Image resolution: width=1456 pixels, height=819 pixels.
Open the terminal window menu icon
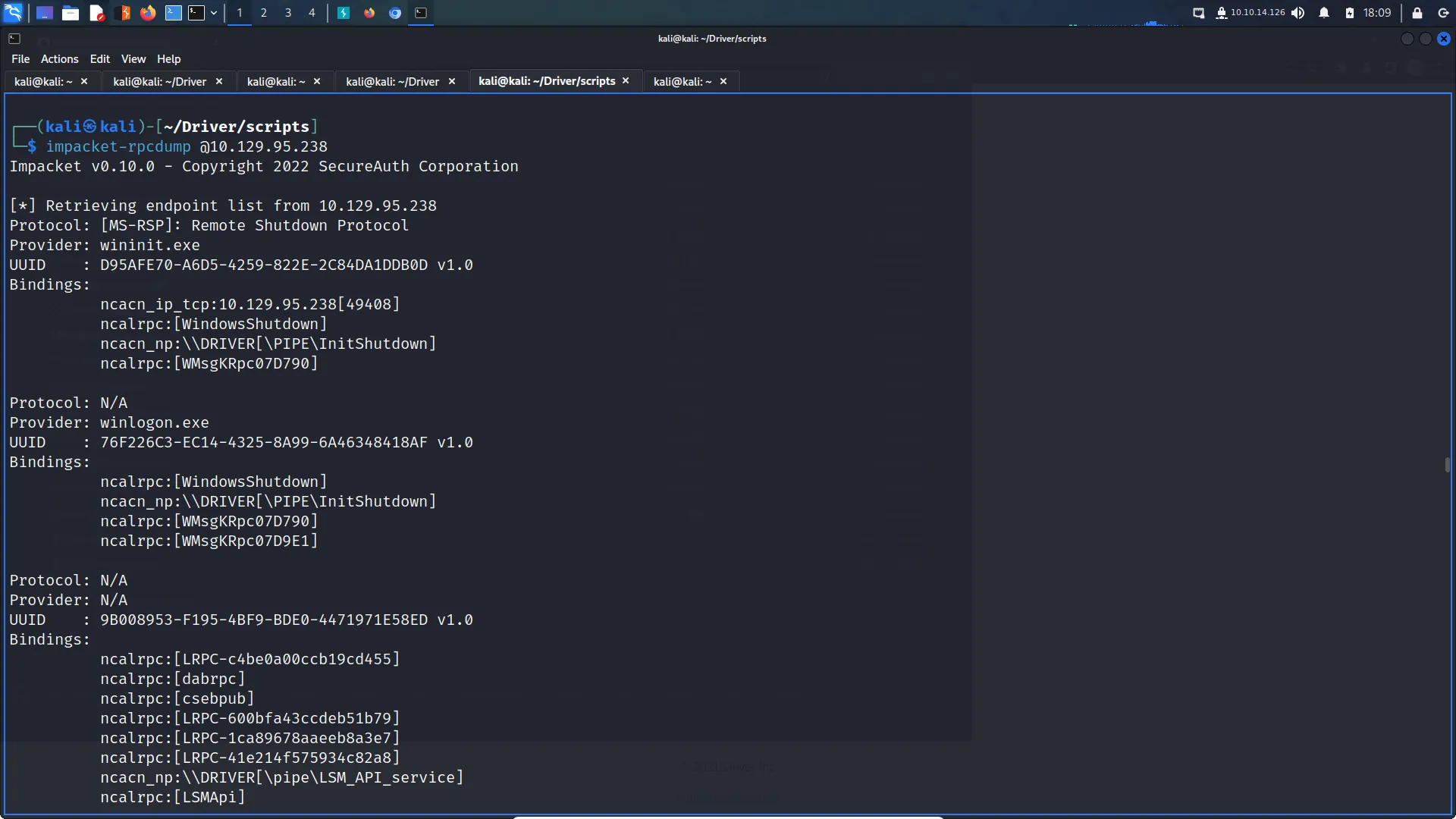(14, 39)
